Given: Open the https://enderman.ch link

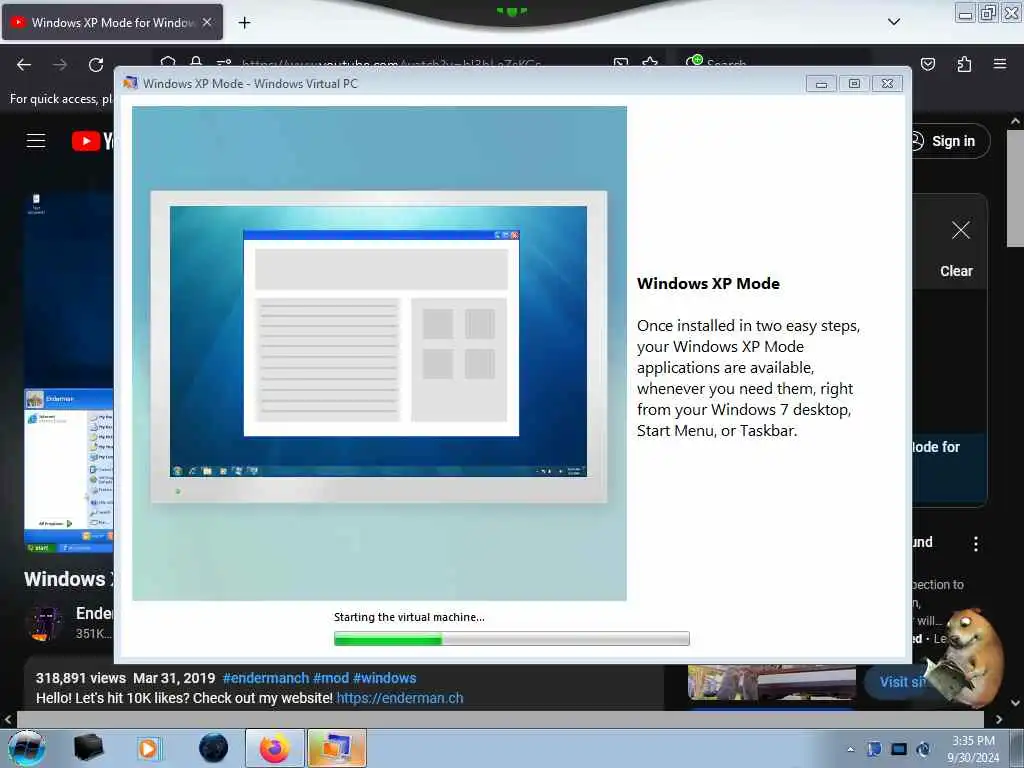Looking at the screenshot, I should point(400,698).
